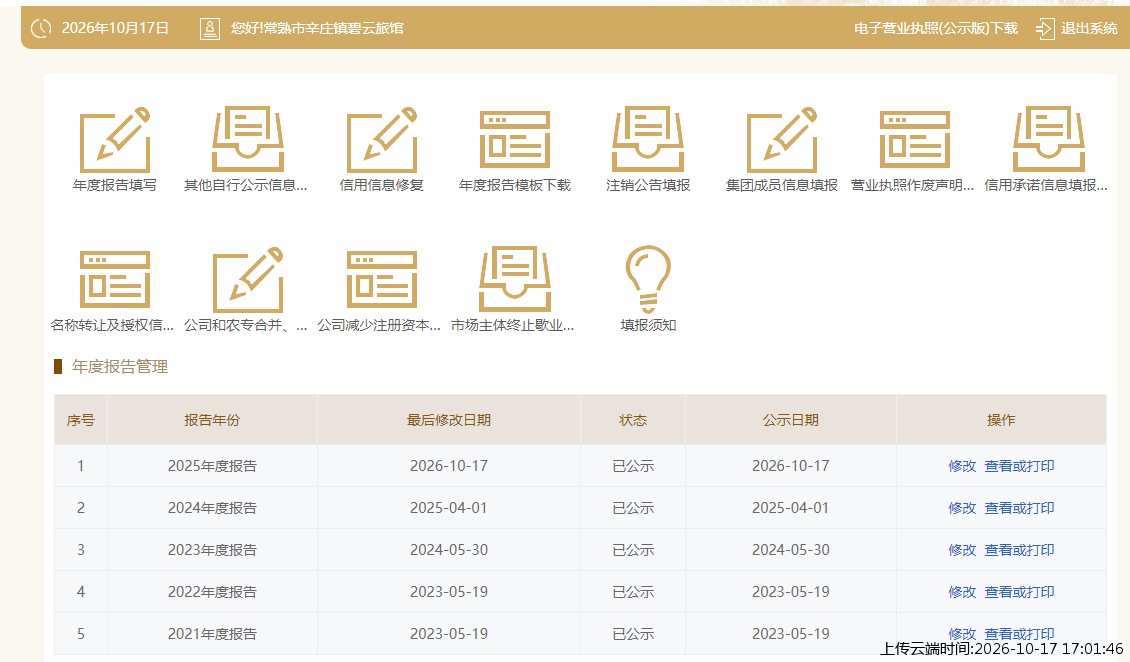Click 修改 for the 2023年度报告 row
This screenshot has width=1130, height=662.
[x=962, y=550]
